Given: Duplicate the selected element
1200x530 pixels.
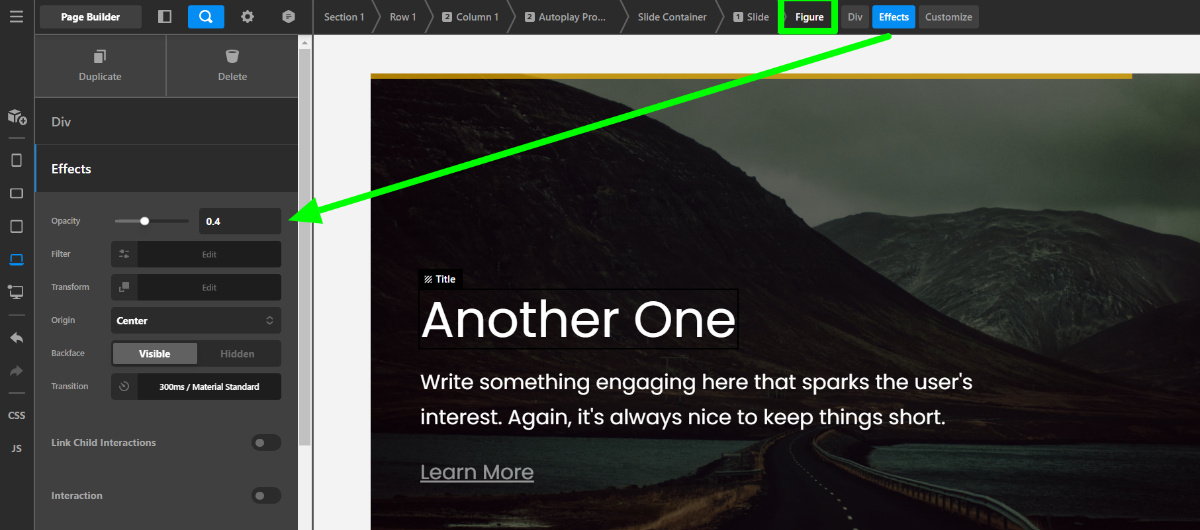Looking at the screenshot, I should 100,65.
